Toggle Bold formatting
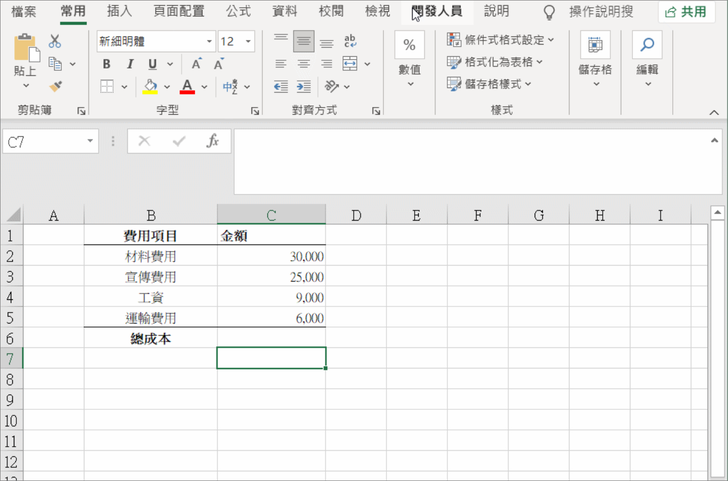 click(x=106, y=64)
